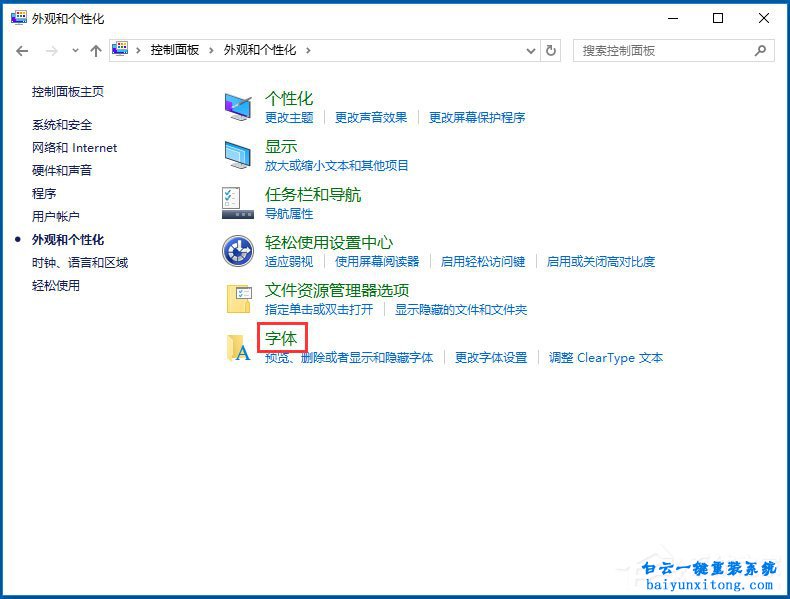Open the 文件资源管理器选项 folder icon
The height and width of the screenshot is (599, 790).
(x=239, y=299)
